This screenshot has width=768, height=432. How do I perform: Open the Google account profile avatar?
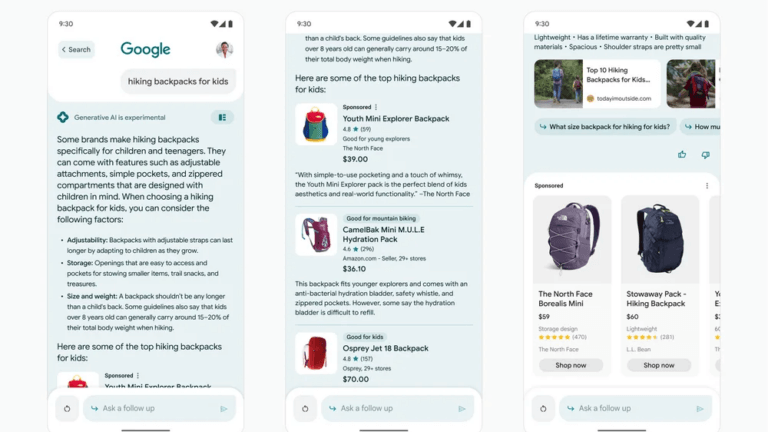(x=224, y=49)
